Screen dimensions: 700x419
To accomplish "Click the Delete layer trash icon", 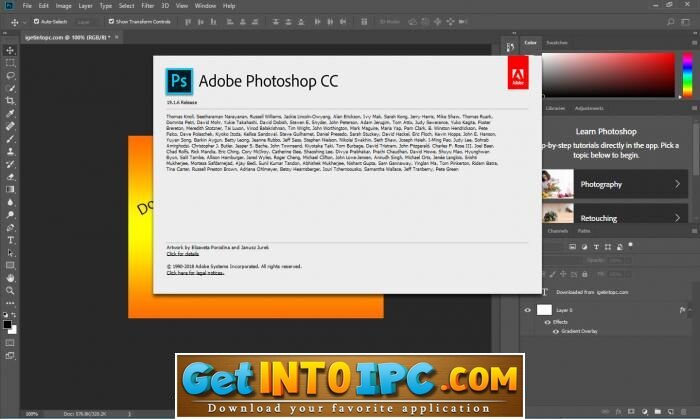I will [x=683, y=411].
